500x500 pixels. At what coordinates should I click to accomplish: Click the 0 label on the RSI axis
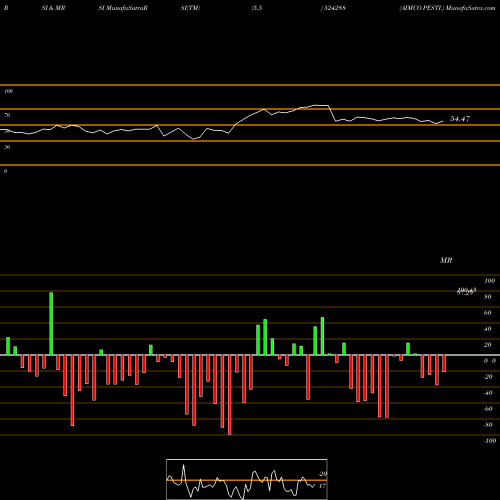click(6, 171)
